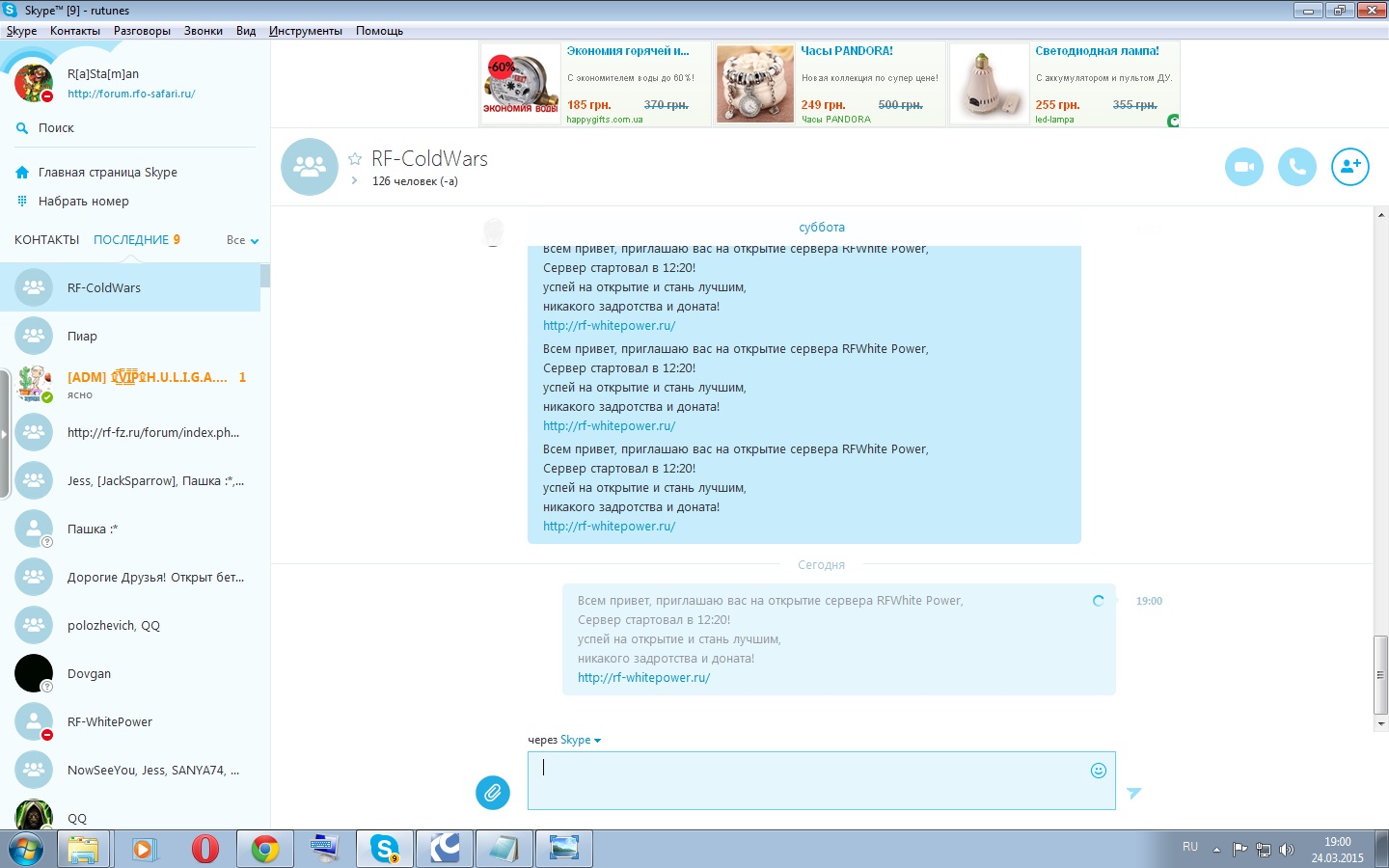Switch to the ПОСЛЕДНИЕ tab
The height and width of the screenshot is (868, 1389).
[x=131, y=240]
